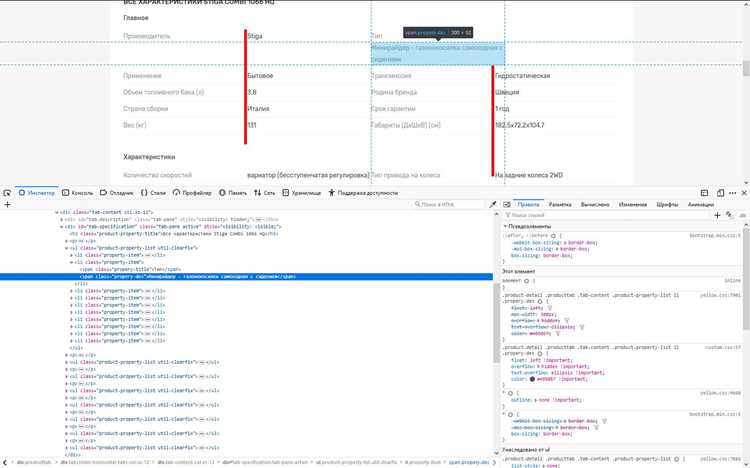Click the Италия value on the page
750x468 pixels.
pos(258,109)
